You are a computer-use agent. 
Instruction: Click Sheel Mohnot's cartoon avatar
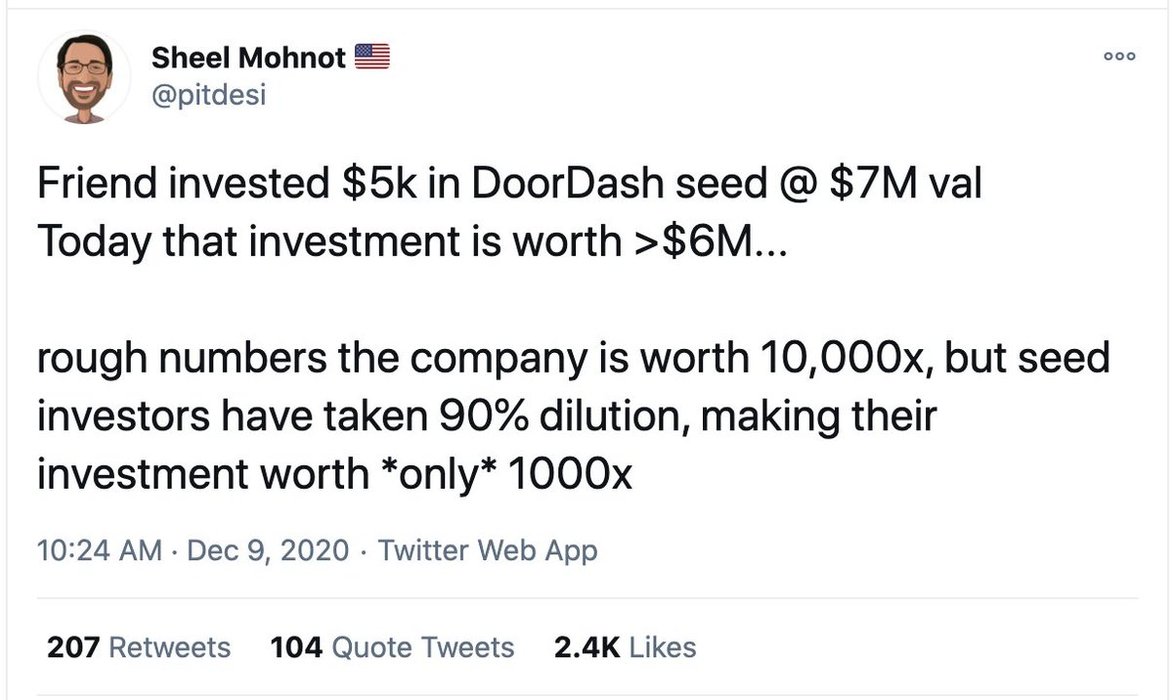(84, 77)
